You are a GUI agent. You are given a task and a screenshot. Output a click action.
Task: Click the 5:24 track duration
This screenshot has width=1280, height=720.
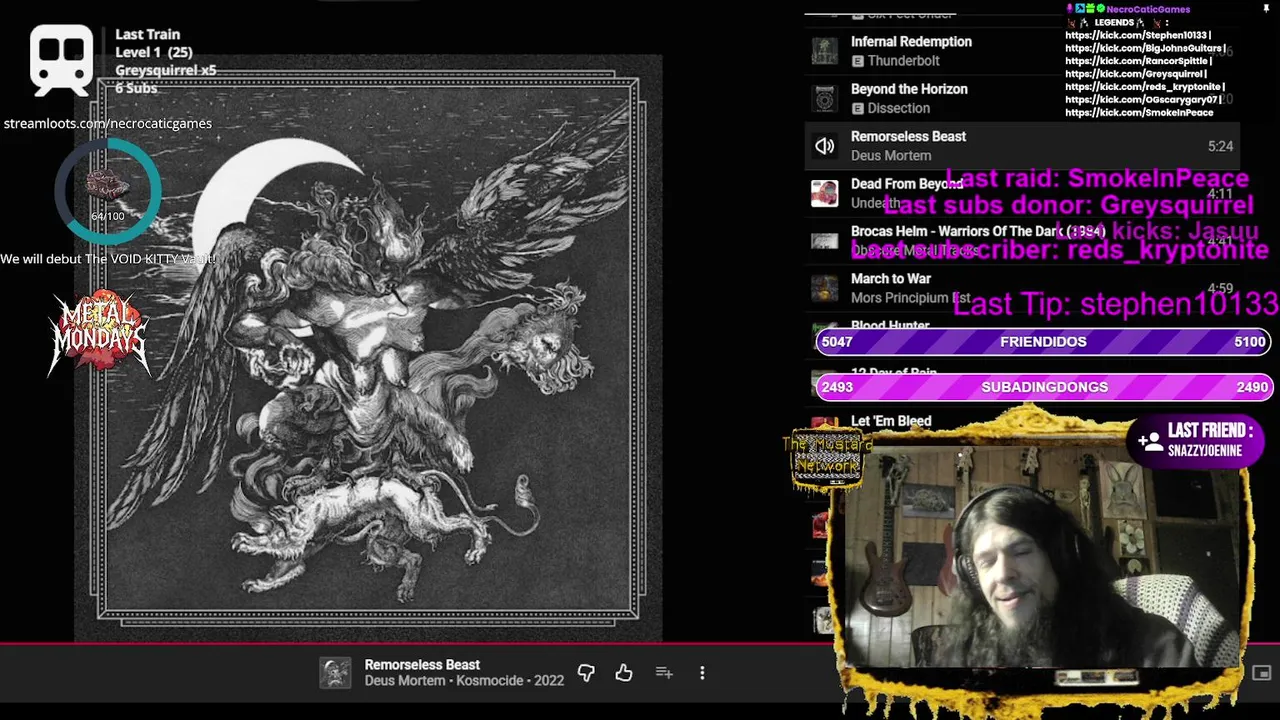click(x=1220, y=146)
